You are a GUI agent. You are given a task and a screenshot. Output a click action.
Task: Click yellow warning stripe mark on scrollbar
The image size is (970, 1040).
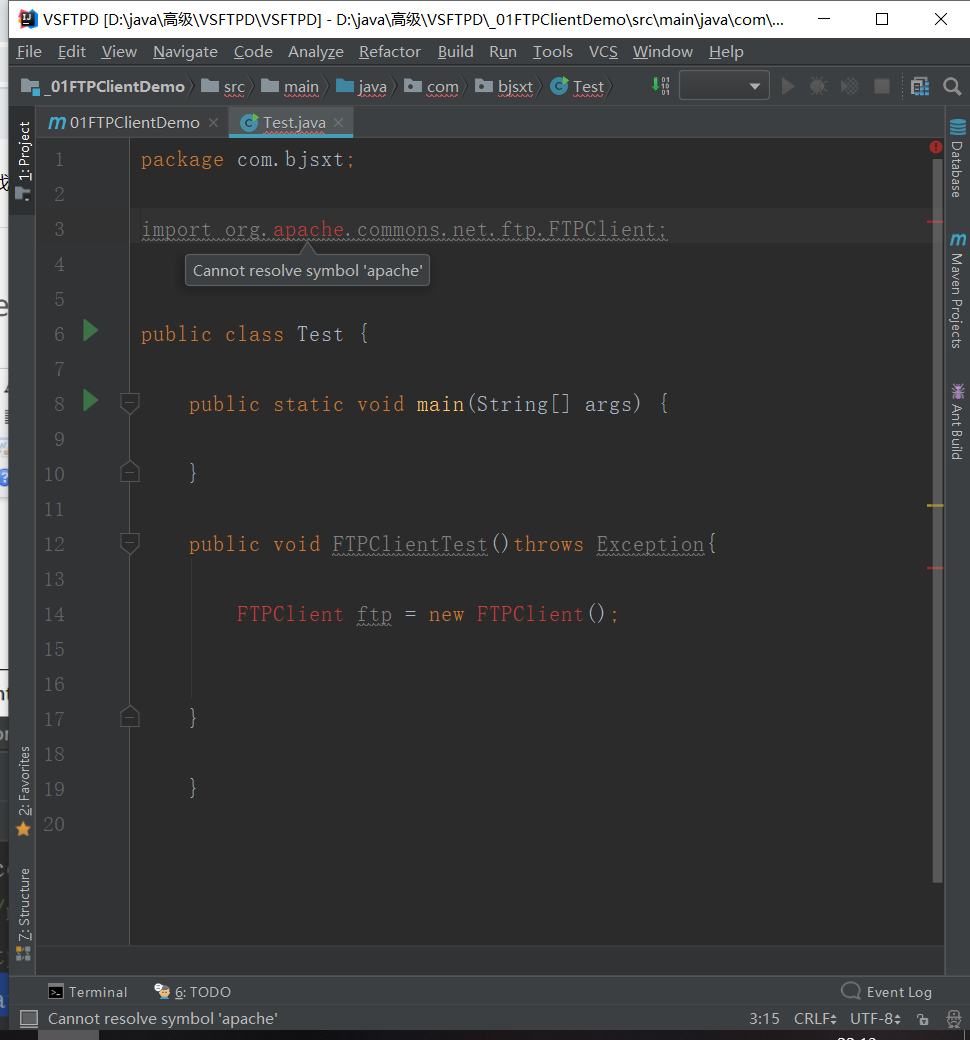pos(935,505)
